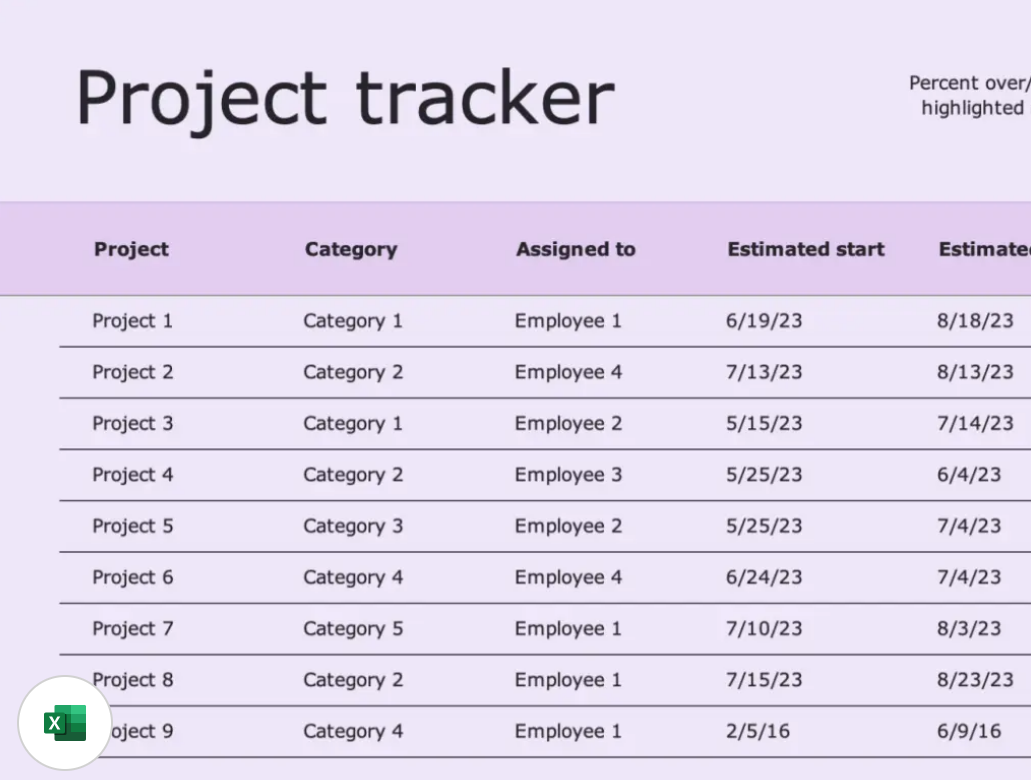Screen dimensions: 1031x780
Task: Click the Excel icon badge
Action: point(65,723)
